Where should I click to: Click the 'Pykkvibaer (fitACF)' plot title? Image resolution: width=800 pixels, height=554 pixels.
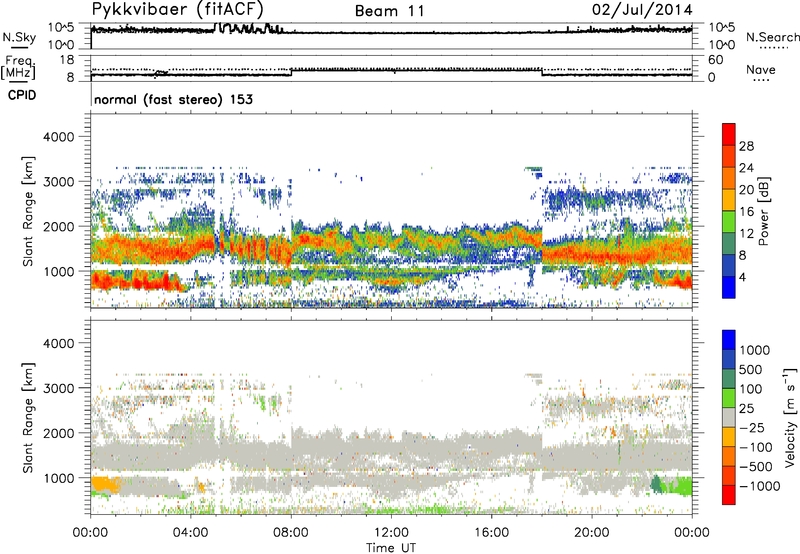(178, 10)
